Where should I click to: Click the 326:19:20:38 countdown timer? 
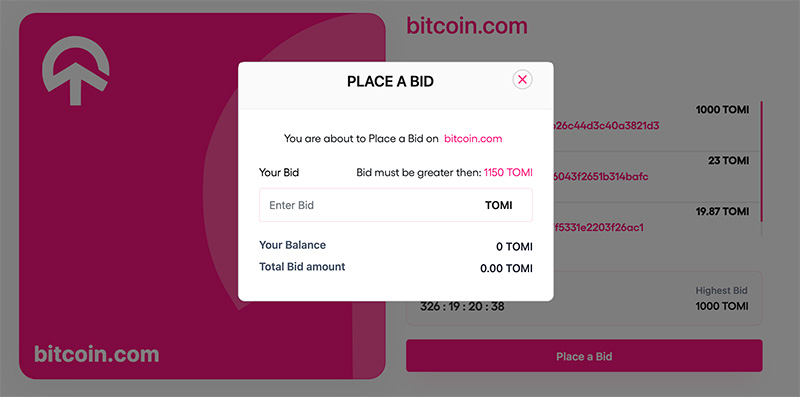click(463, 307)
